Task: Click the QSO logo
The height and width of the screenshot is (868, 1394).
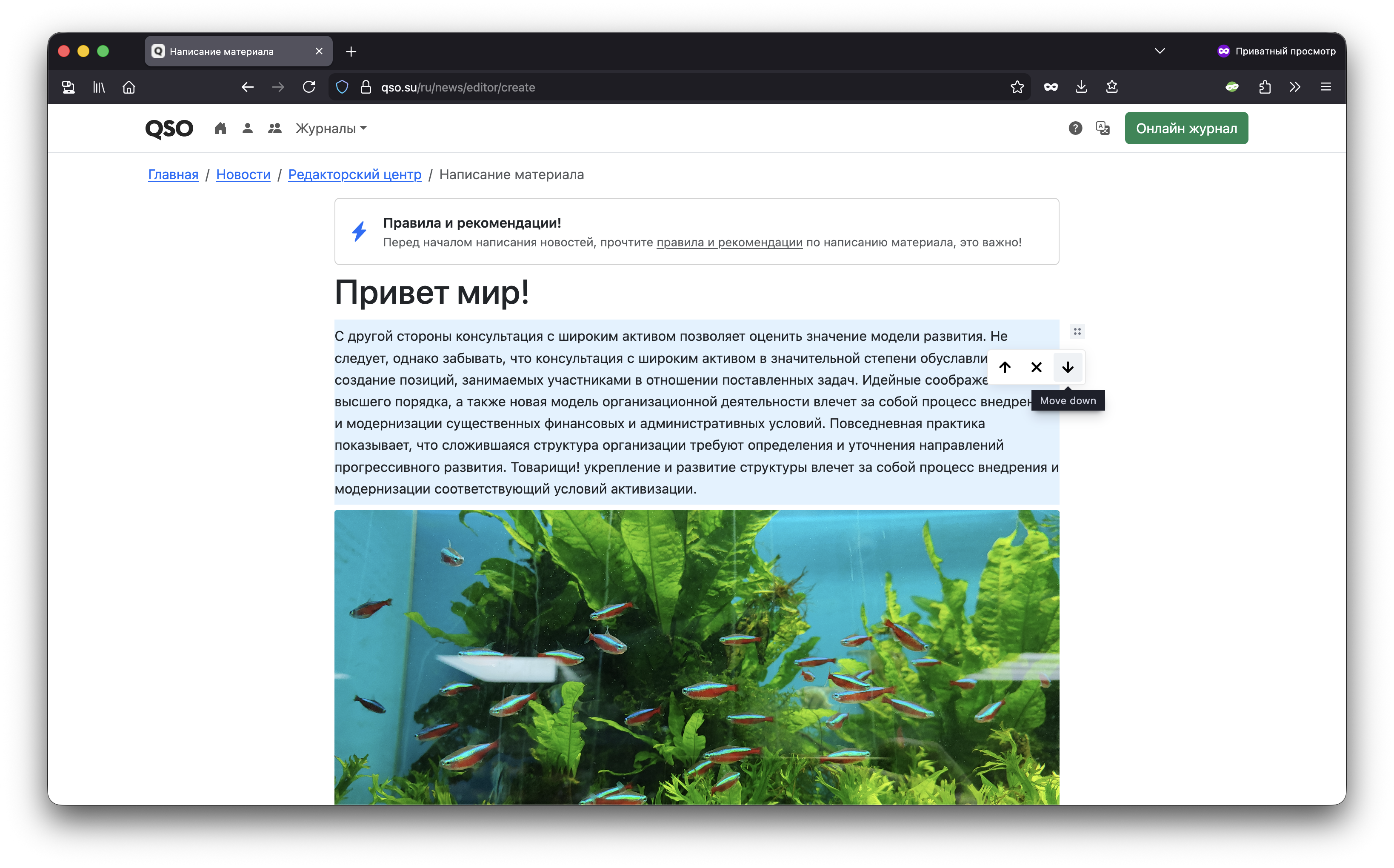Action: point(169,128)
